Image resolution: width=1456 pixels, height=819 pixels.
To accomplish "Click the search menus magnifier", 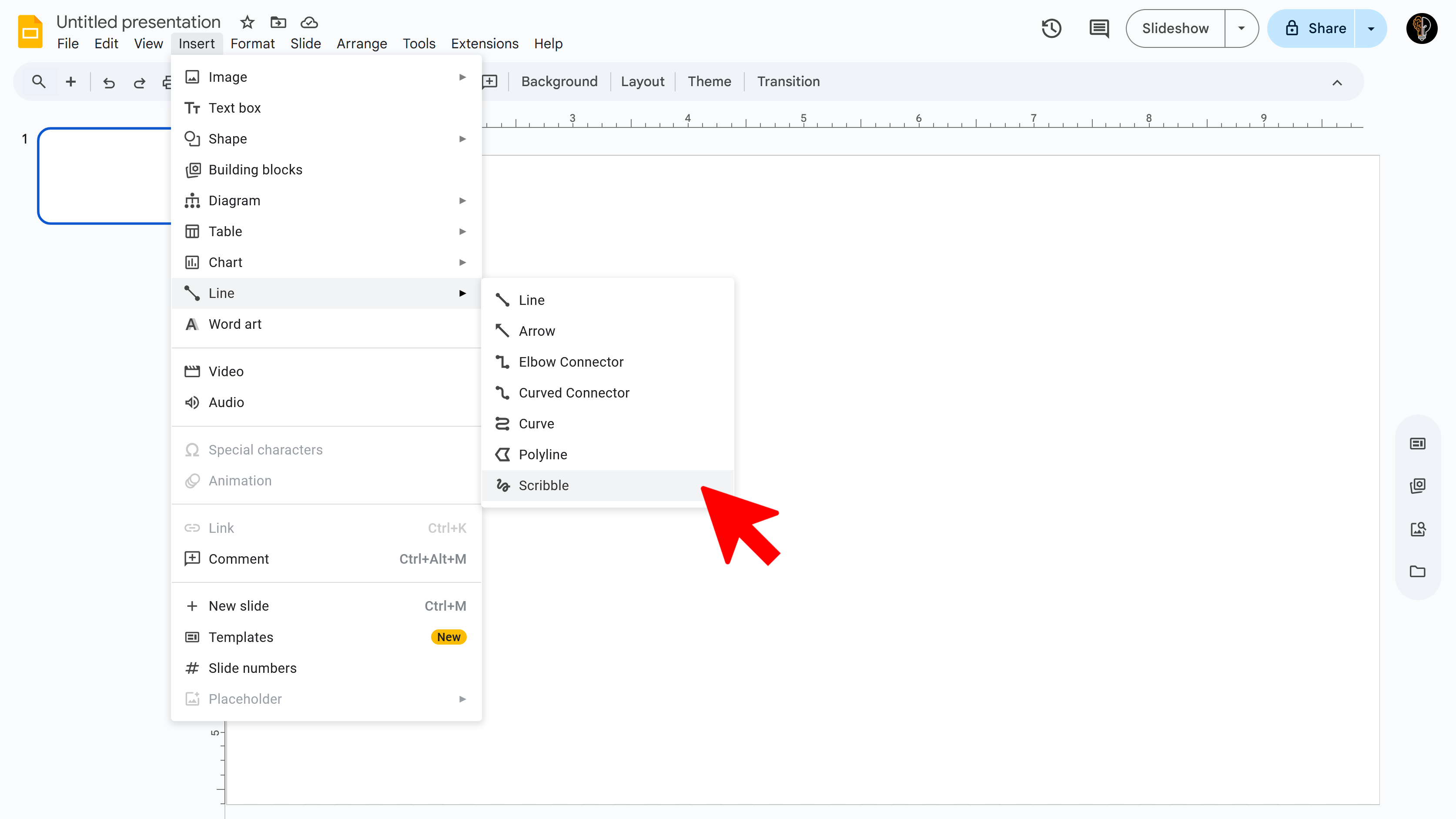I will click(x=38, y=81).
